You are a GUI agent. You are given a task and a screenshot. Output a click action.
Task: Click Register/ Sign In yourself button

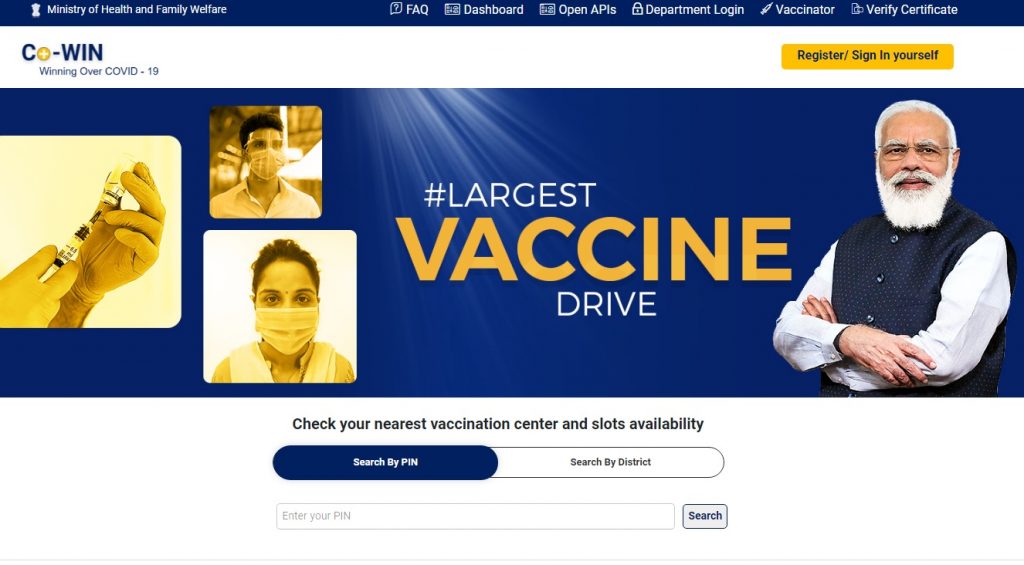(867, 56)
